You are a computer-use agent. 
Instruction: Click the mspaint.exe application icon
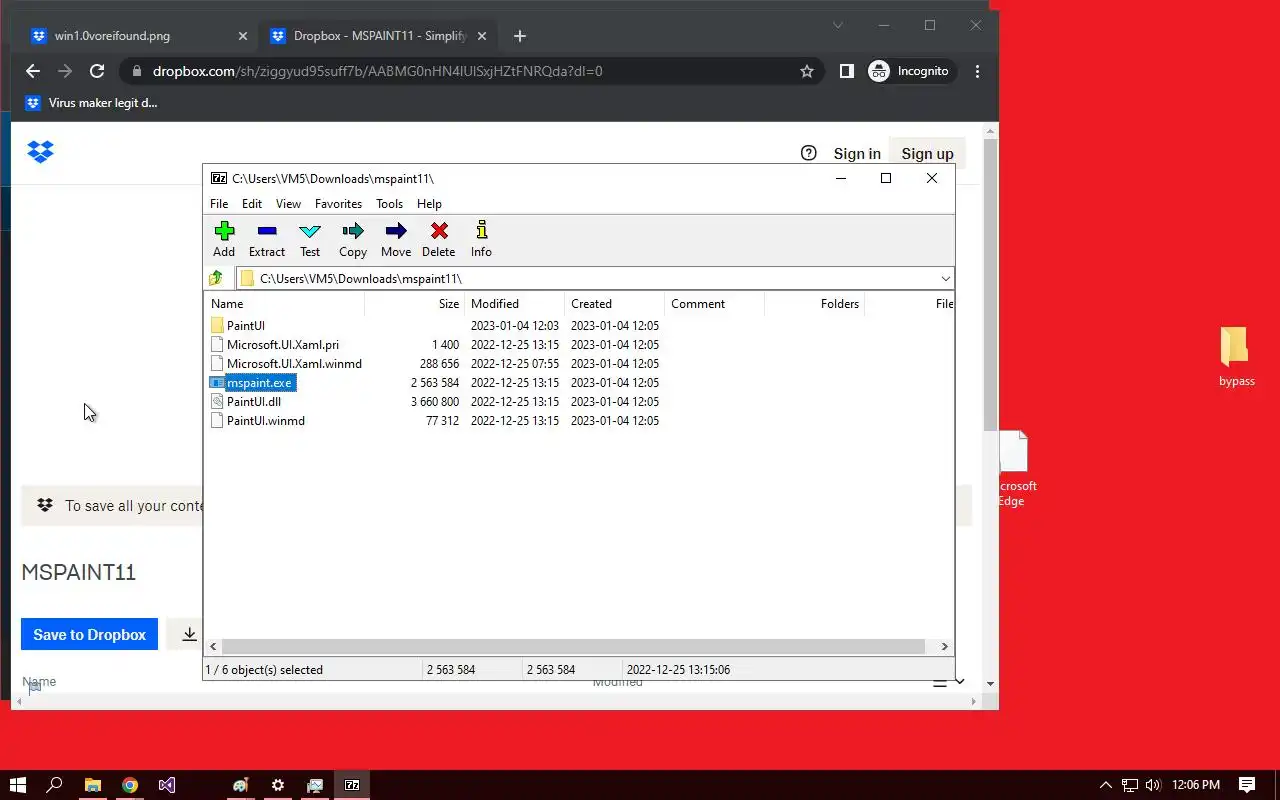click(217, 382)
